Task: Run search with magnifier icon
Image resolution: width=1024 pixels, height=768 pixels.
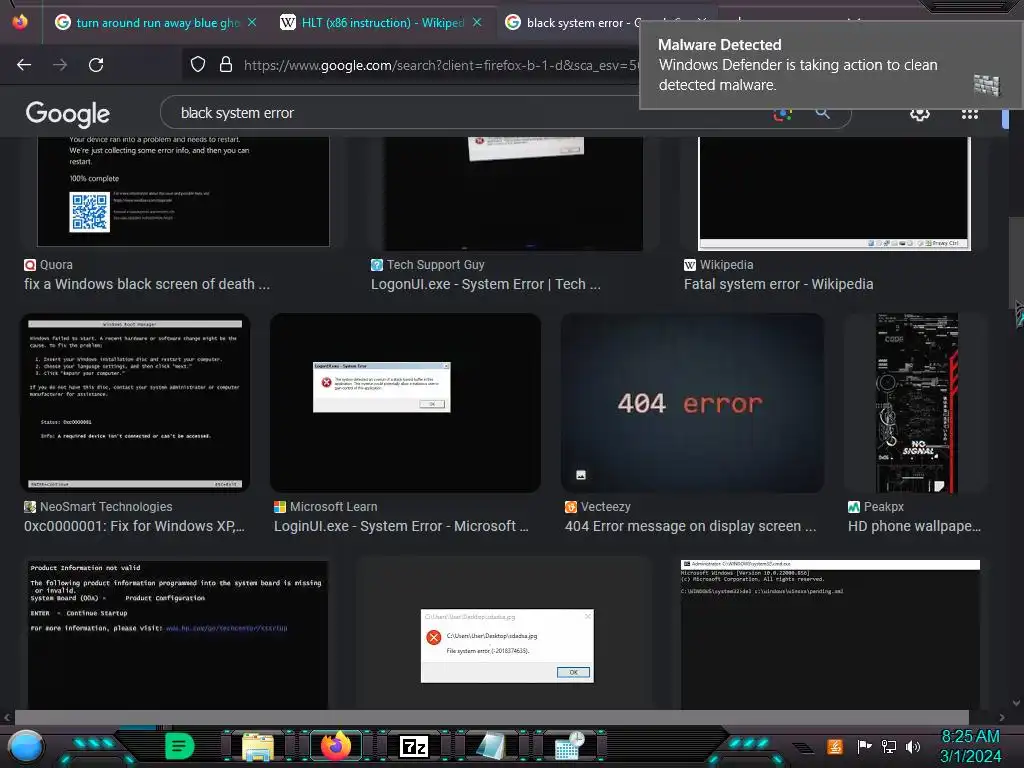Action: coord(823,114)
